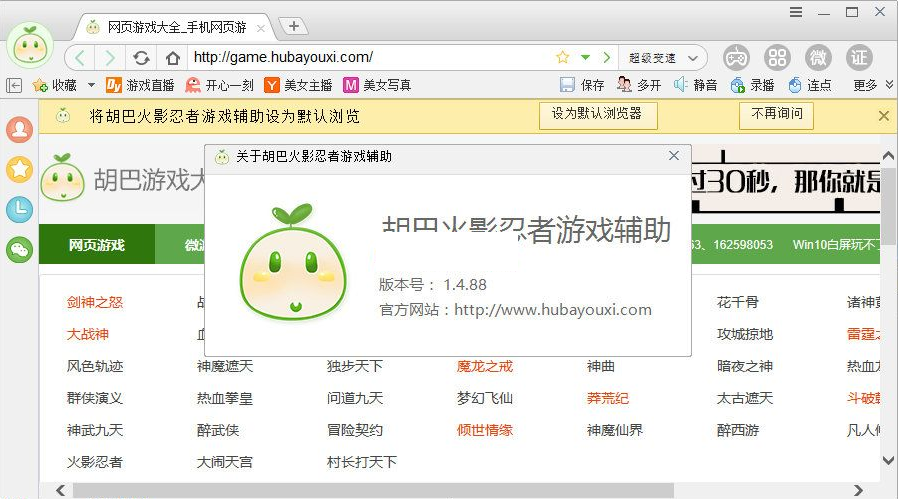Viewport: 898px width, 499px height.
Task: Open the history clock sidebar icon
Action: 19,209
